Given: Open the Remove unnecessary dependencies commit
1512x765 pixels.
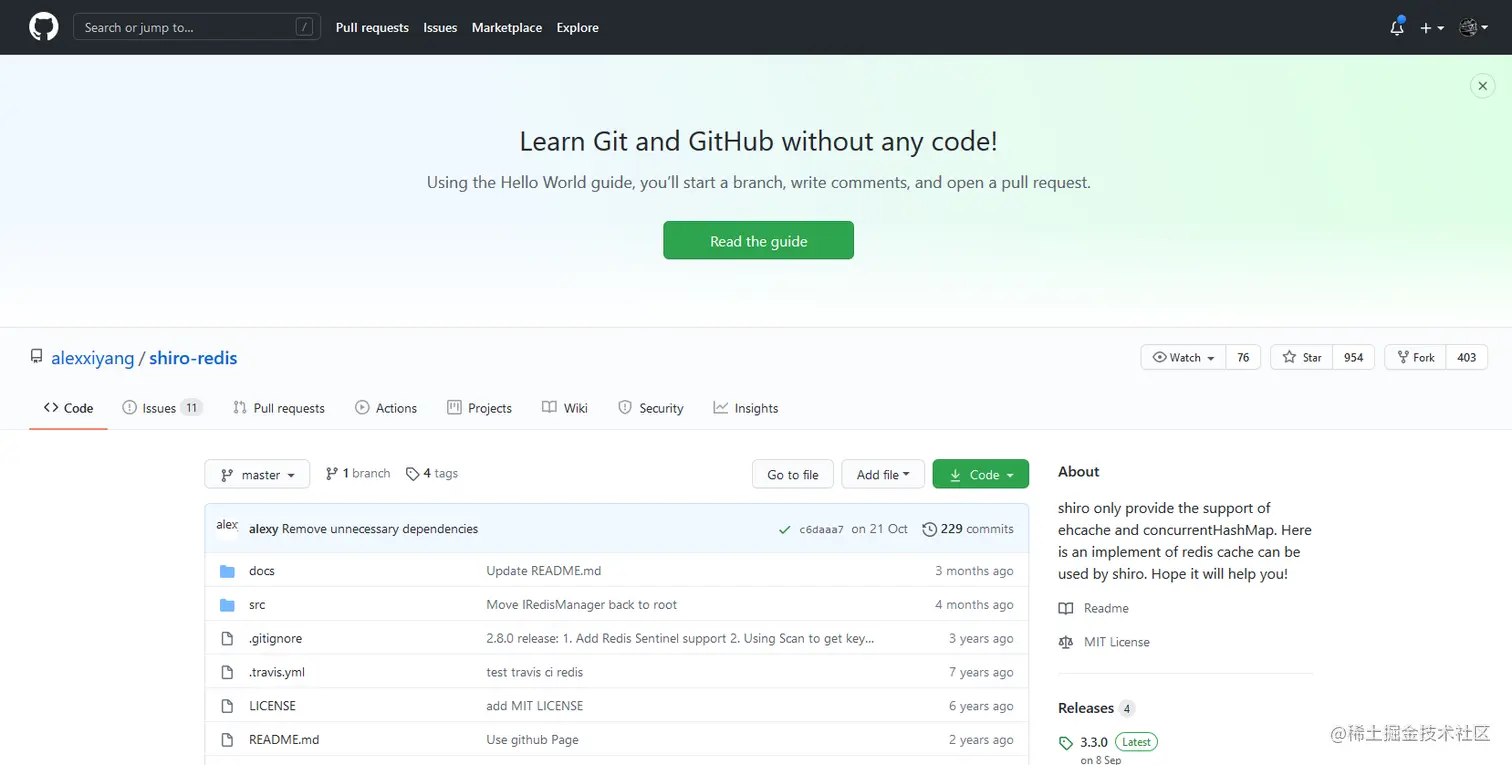Looking at the screenshot, I should tap(380, 529).
